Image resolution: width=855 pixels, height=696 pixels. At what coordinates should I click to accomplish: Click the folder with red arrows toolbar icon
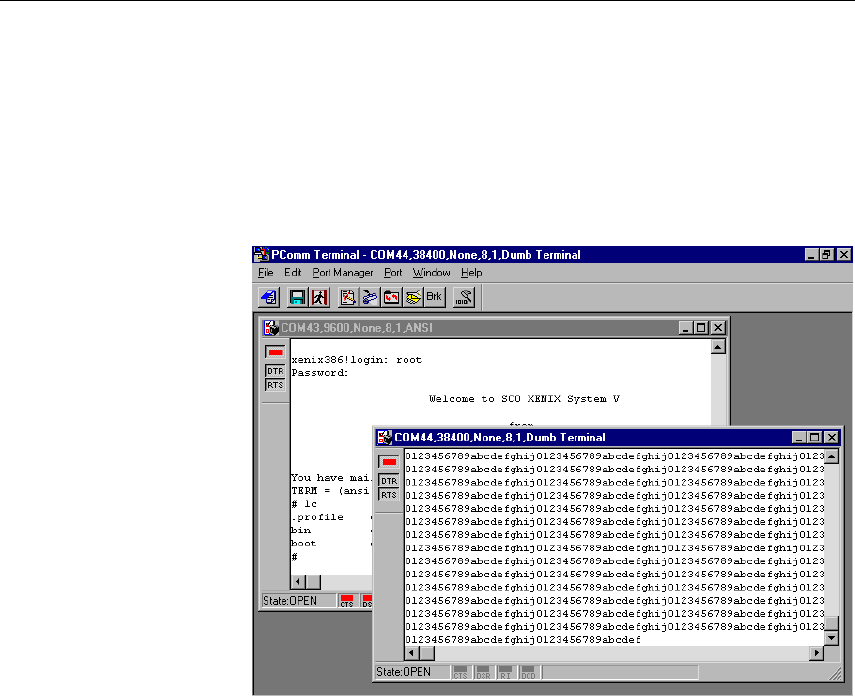coord(391,297)
